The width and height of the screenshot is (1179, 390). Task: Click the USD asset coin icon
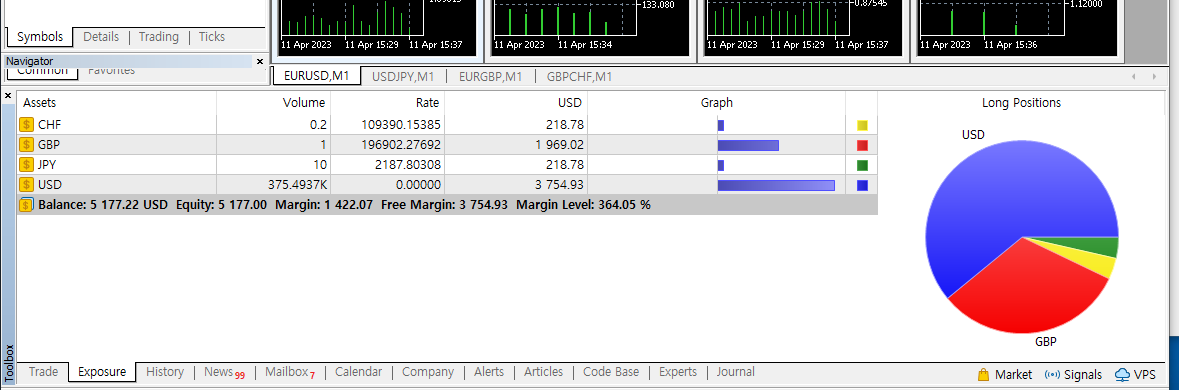(27, 185)
